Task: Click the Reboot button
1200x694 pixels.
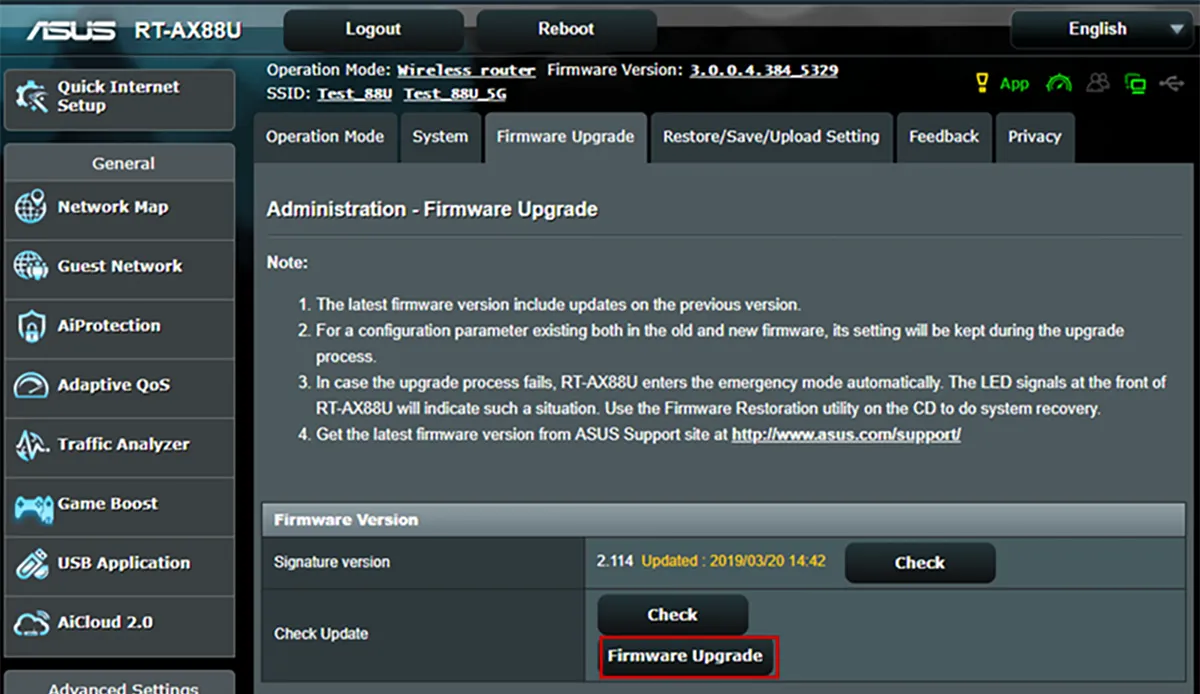Action: pyautogui.click(x=566, y=29)
